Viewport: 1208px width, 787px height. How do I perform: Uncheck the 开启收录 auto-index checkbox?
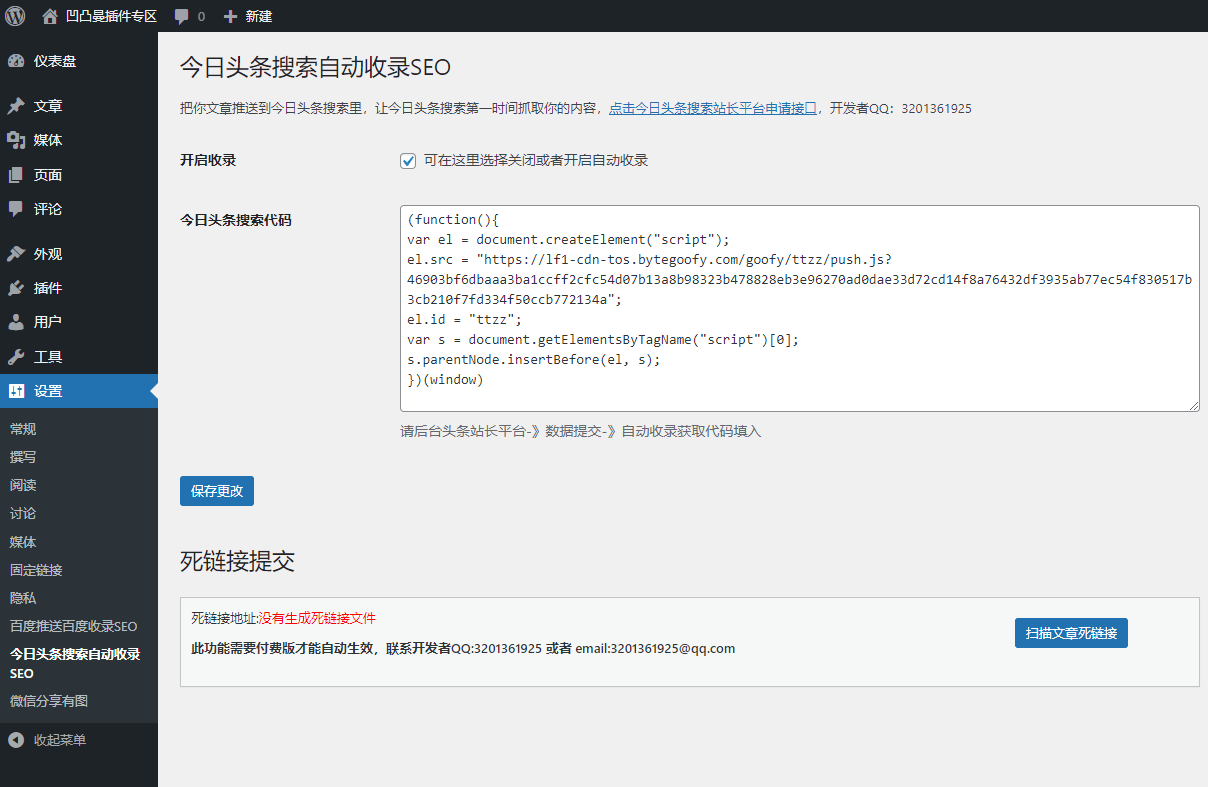tap(408, 161)
